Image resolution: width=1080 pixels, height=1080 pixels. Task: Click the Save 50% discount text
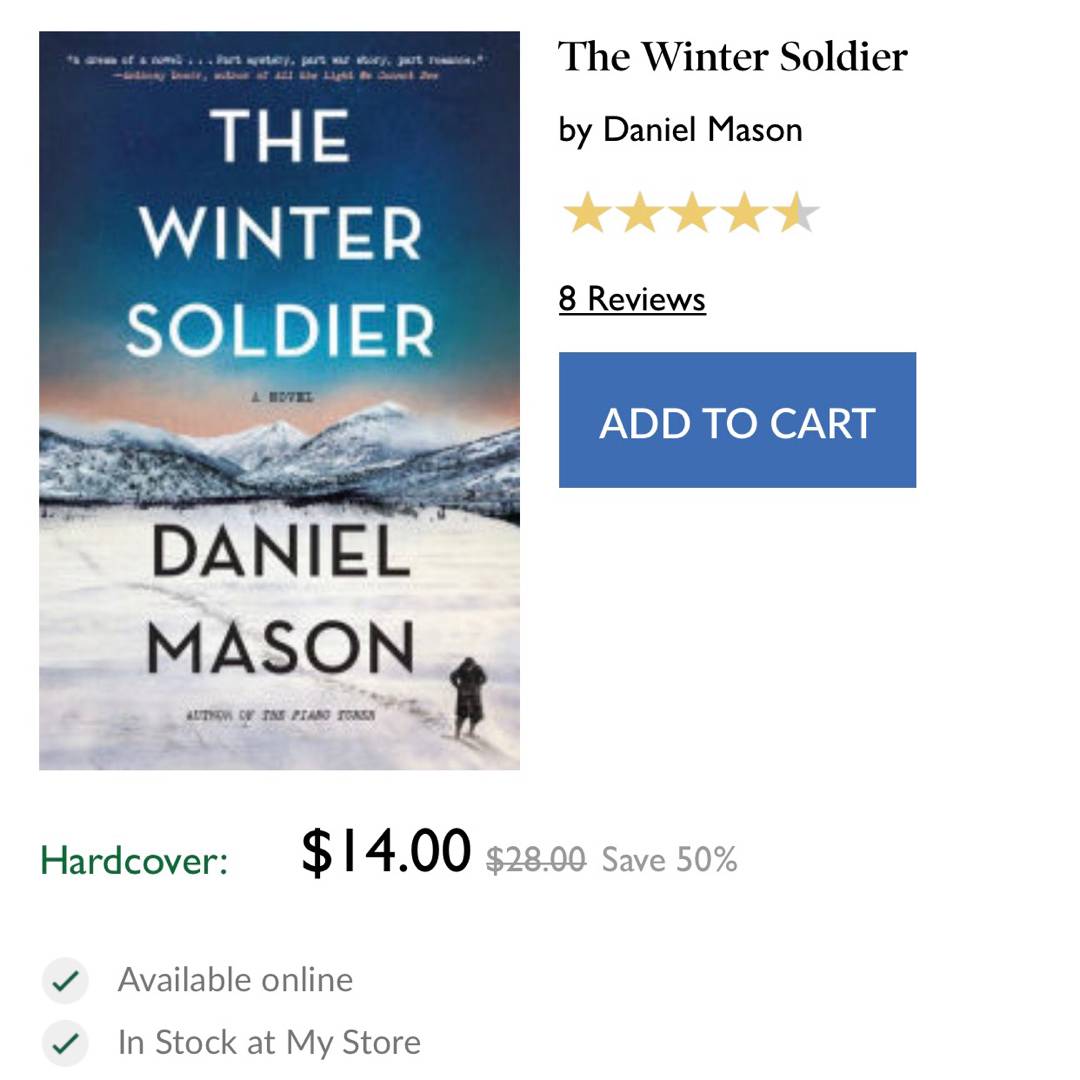(x=669, y=860)
